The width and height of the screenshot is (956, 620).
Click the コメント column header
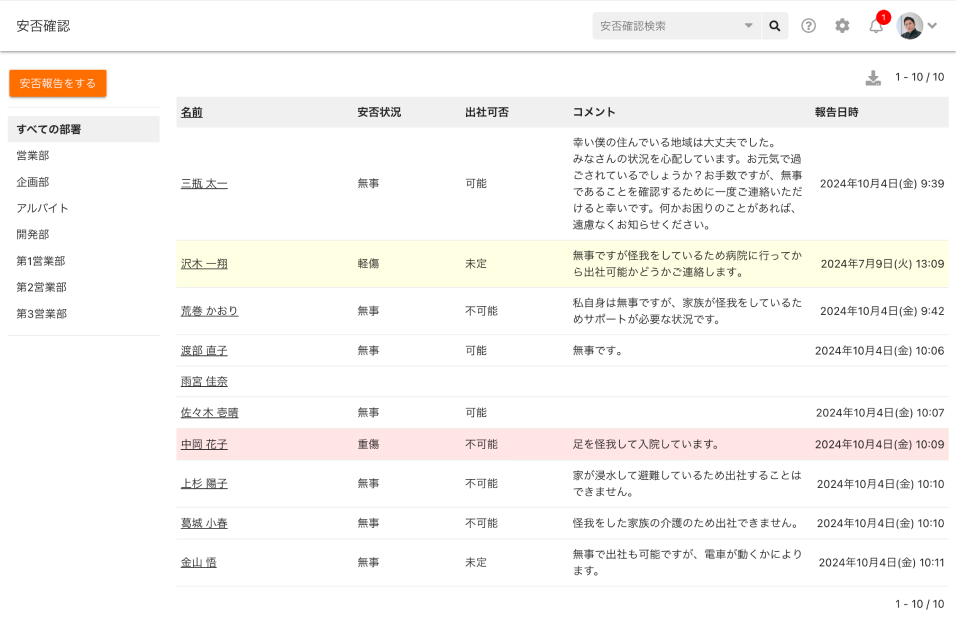point(594,112)
